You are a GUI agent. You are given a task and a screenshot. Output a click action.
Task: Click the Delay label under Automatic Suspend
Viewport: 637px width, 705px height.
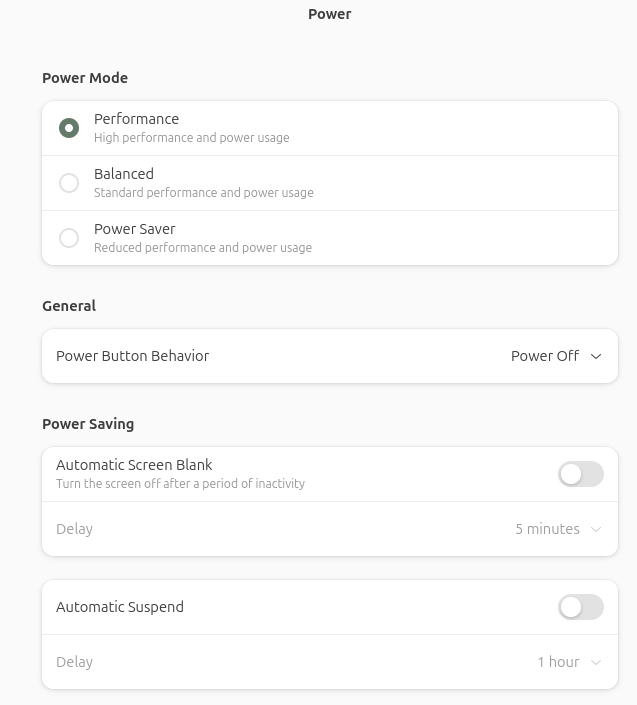pos(74,662)
